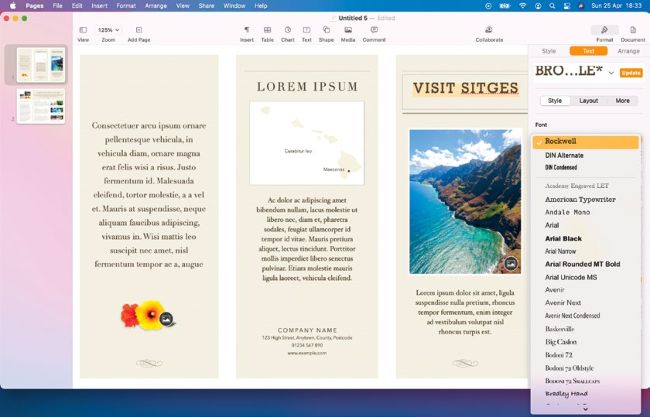Click the orange Update button

(x=631, y=73)
